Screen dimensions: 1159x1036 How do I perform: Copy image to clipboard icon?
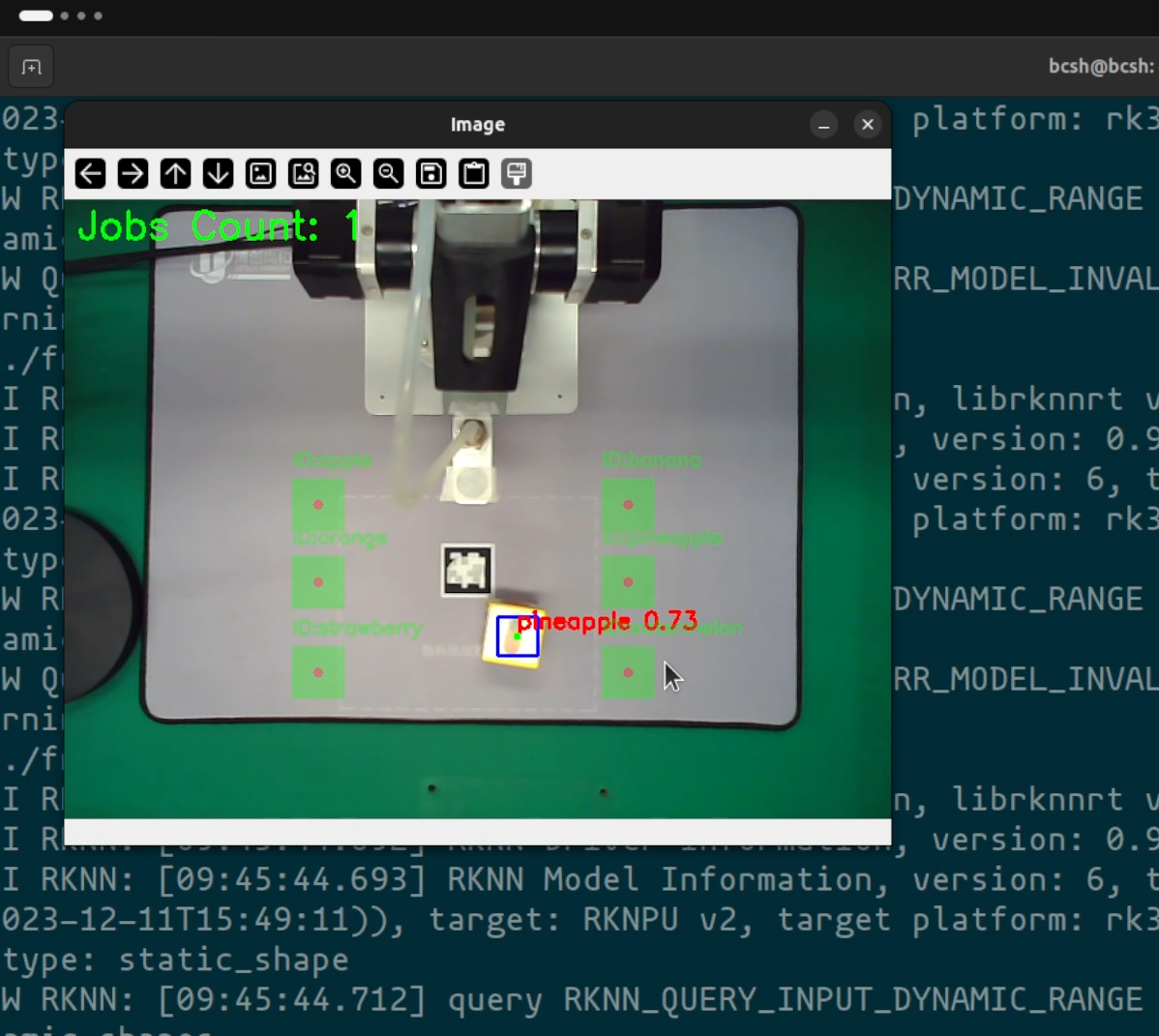point(474,174)
